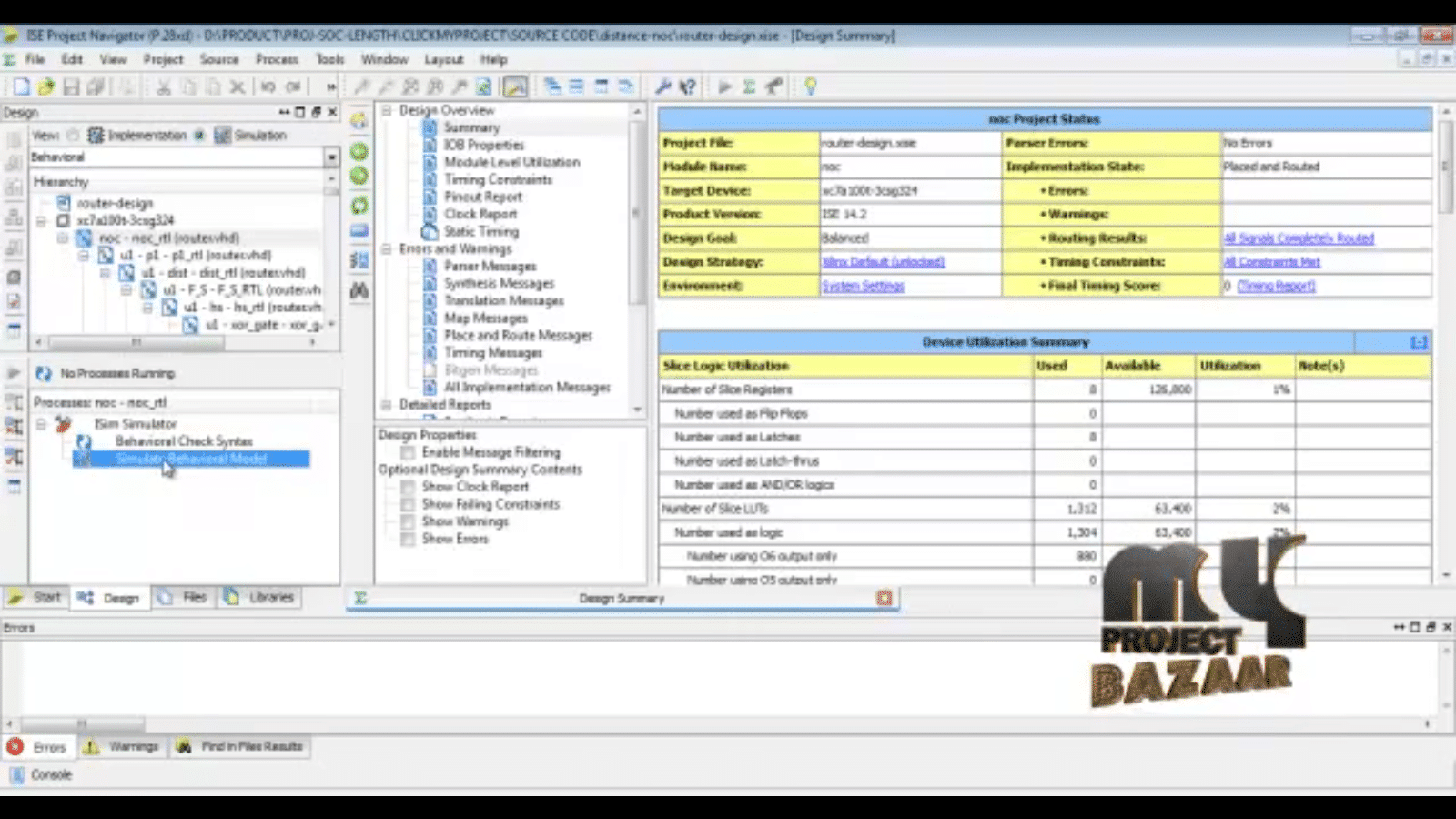Collapse the ISim Simulator process node
The width and height of the screenshot is (1456, 819).
point(41,424)
